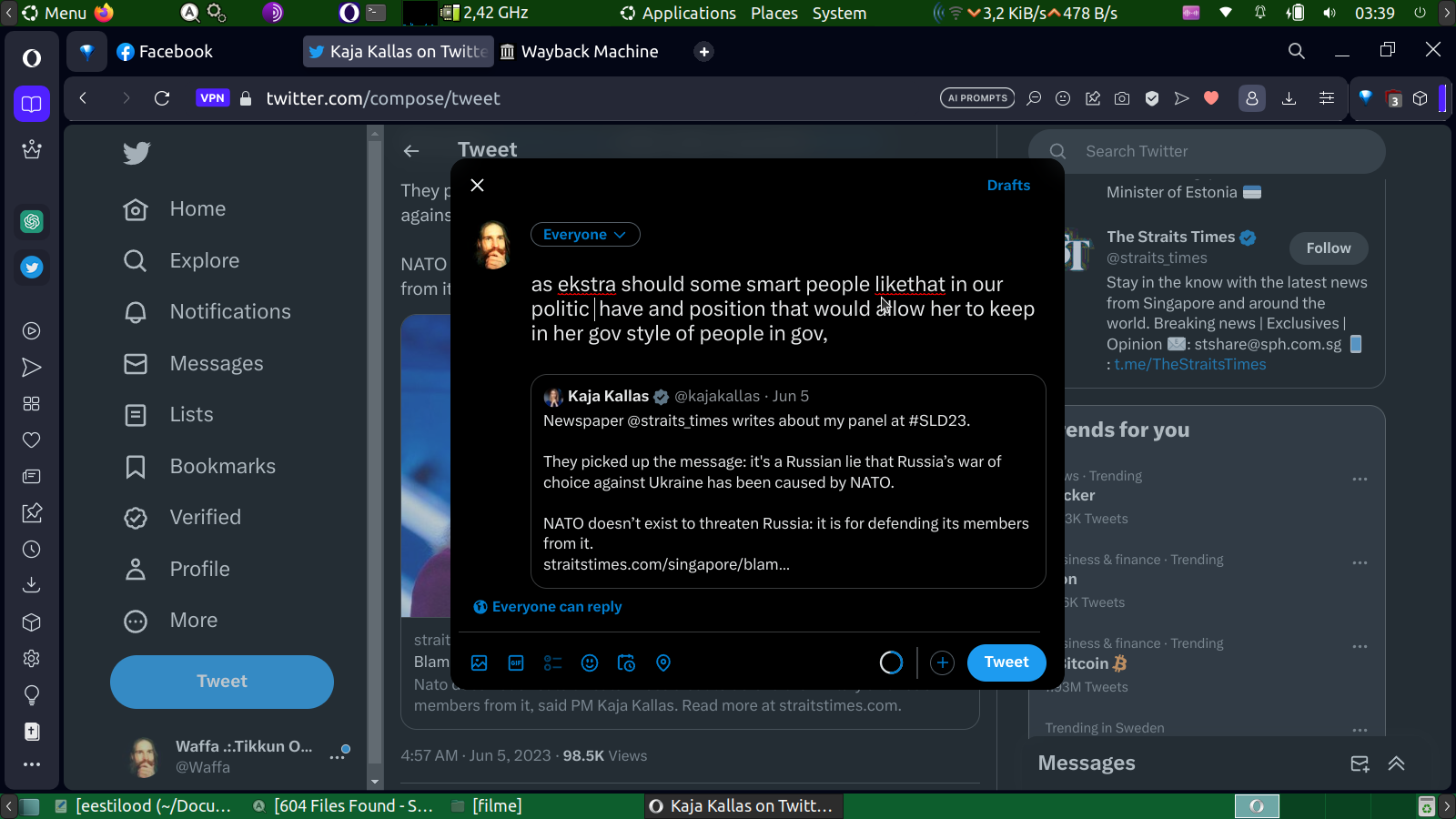Compose a new message in the Messages drawer
The height and width of the screenshot is (819, 1456).
coord(1360,763)
